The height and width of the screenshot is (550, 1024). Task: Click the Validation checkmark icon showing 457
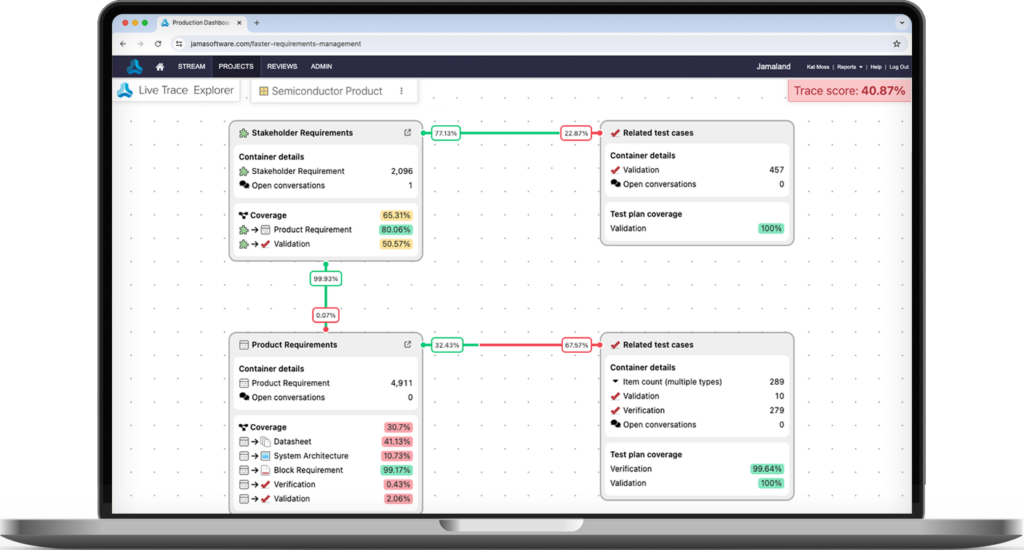click(x=615, y=170)
